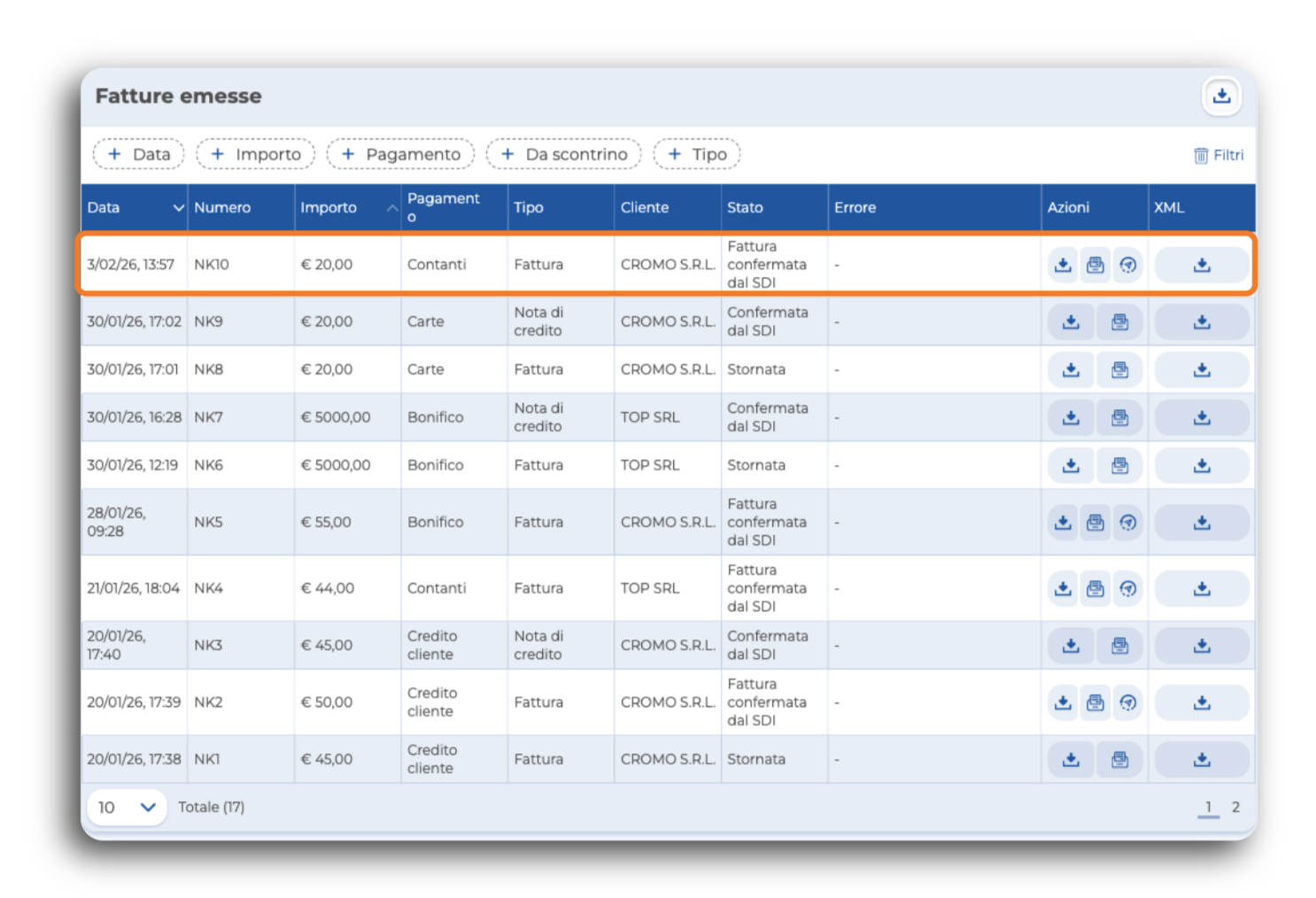Sort the table by Importo column
The image size is (1316, 898).
pos(347,207)
